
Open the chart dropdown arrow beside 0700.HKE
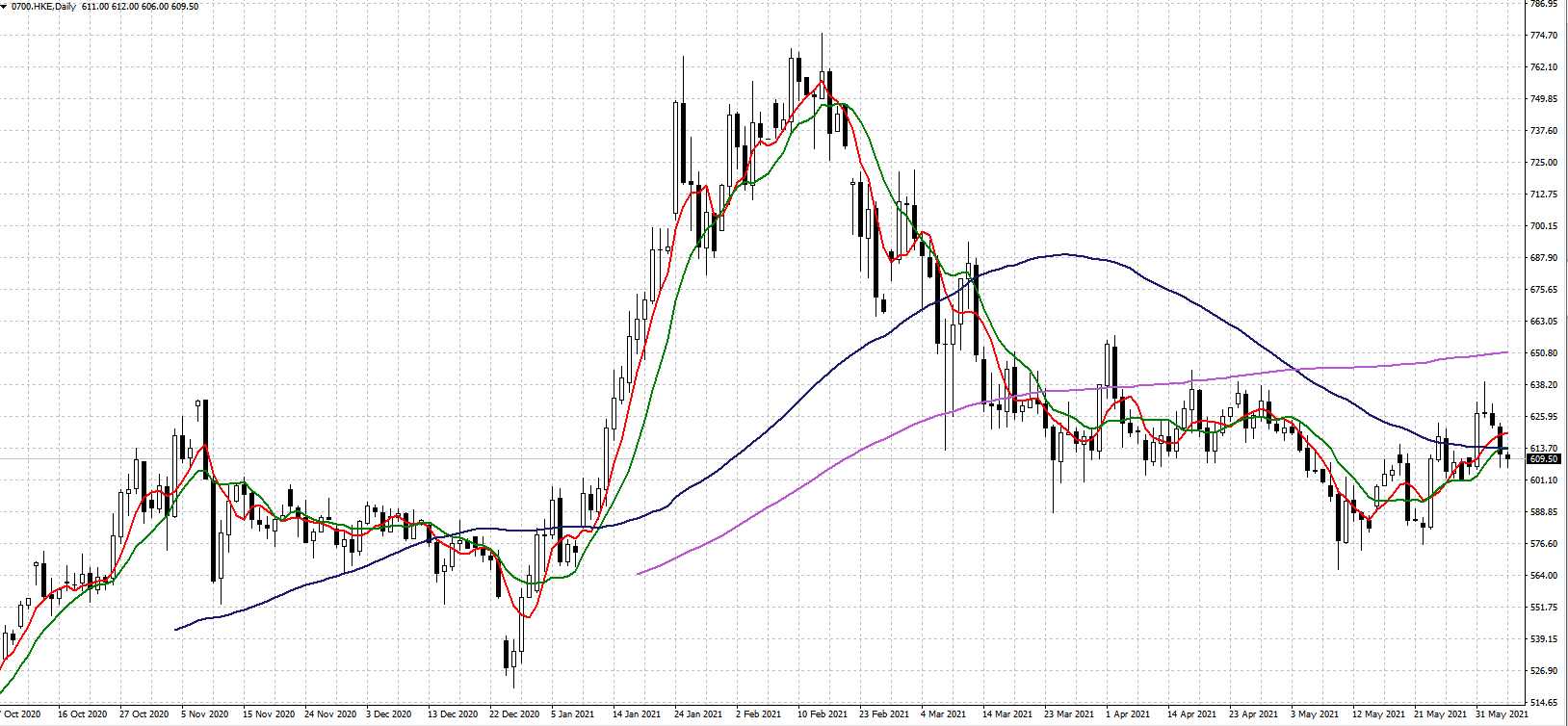pyautogui.click(x=4, y=6)
